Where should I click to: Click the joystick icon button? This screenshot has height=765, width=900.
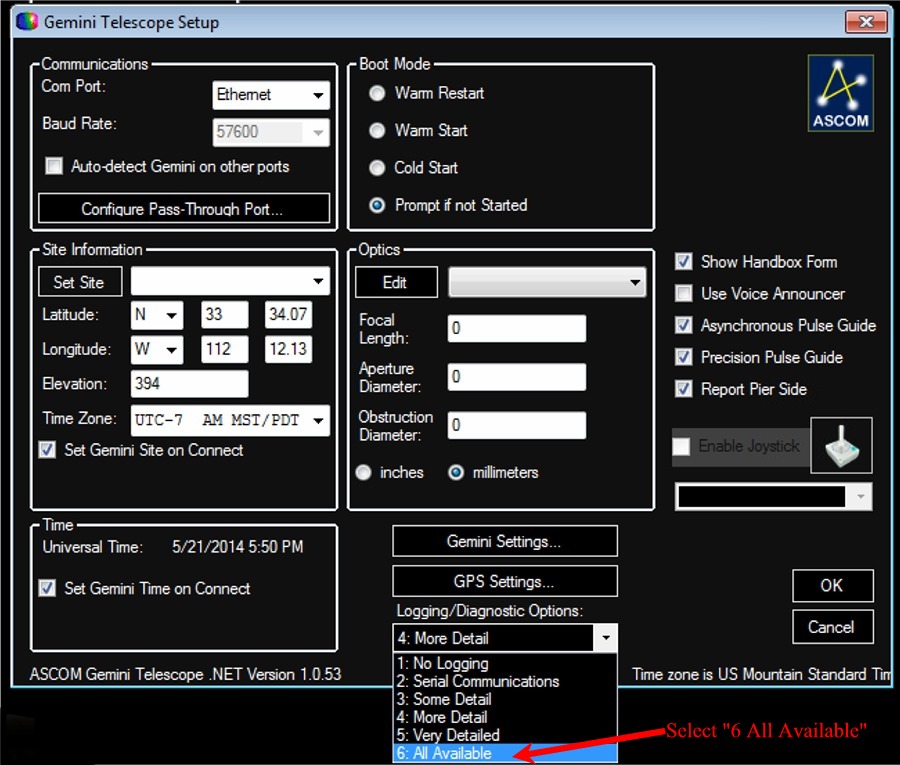(x=841, y=445)
